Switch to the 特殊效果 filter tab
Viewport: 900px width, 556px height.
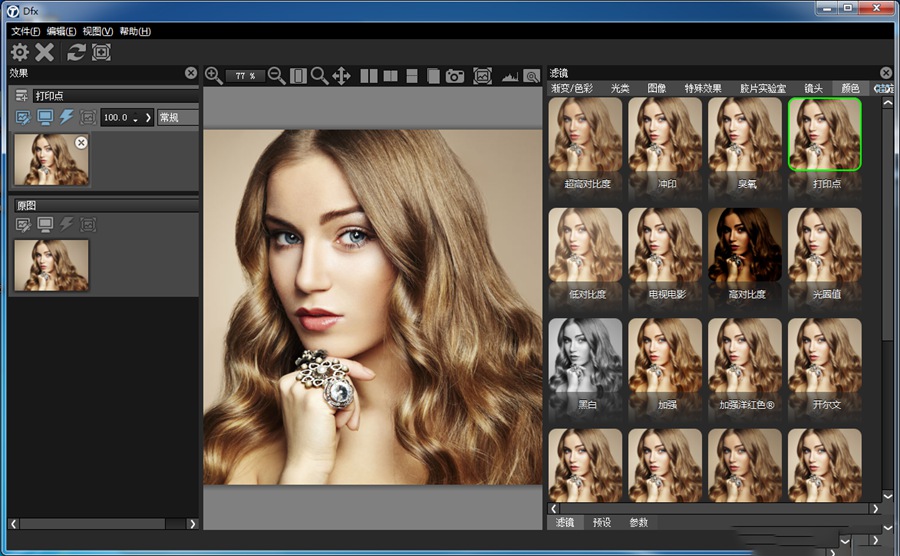click(x=703, y=89)
